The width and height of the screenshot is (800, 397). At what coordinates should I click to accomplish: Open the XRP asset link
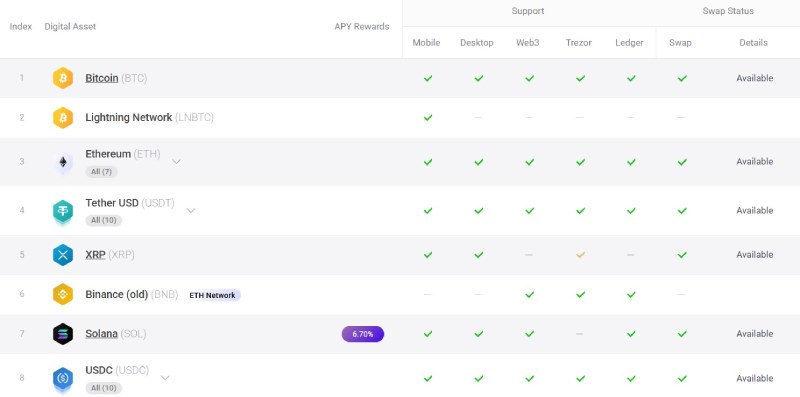pos(95,255)
